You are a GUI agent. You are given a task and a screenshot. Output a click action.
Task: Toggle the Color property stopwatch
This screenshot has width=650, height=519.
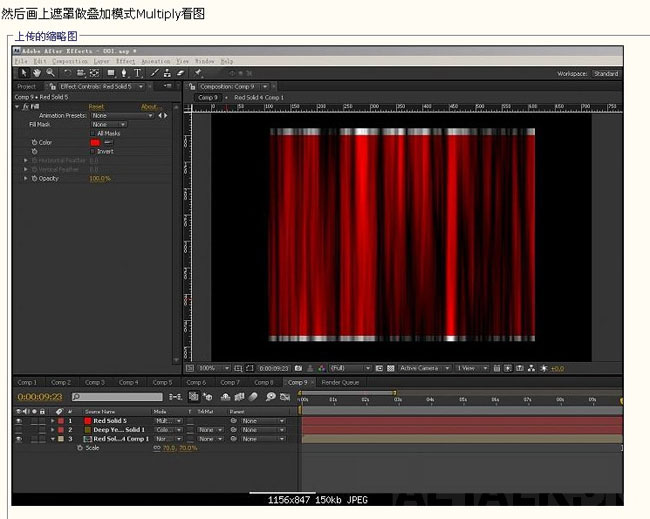[x=34, y=142]
